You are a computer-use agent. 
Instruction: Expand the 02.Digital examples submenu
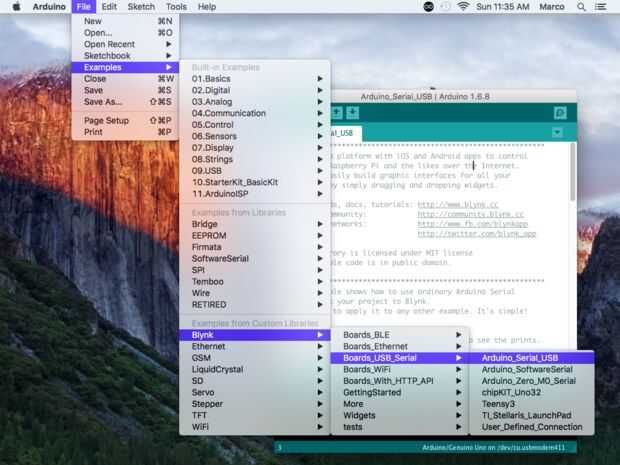(255, 90)
